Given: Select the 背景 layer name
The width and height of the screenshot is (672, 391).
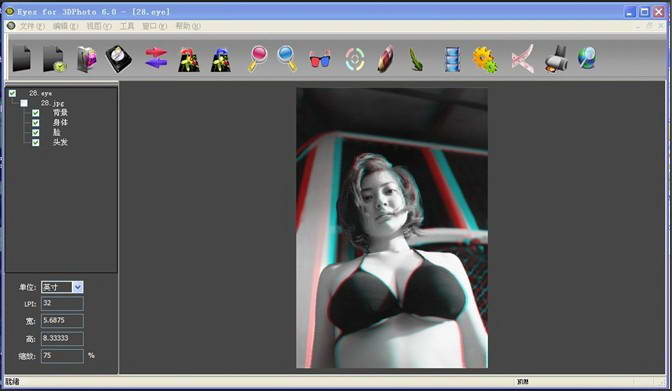Looking at the screenshot, I should point(60,113).
